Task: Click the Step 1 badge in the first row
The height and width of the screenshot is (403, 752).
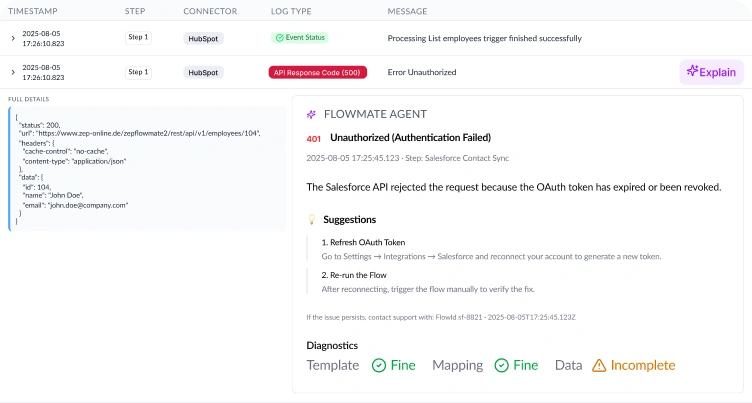Action: pos(138,38)
